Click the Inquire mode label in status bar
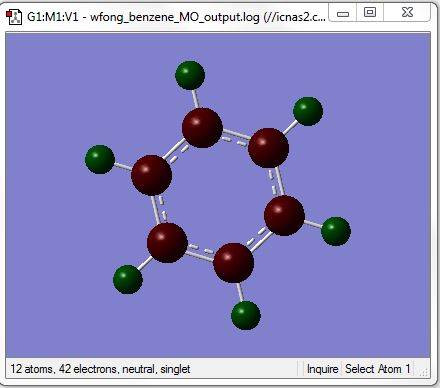The width and height of the screenshot is (440, 388). [322, 369]
